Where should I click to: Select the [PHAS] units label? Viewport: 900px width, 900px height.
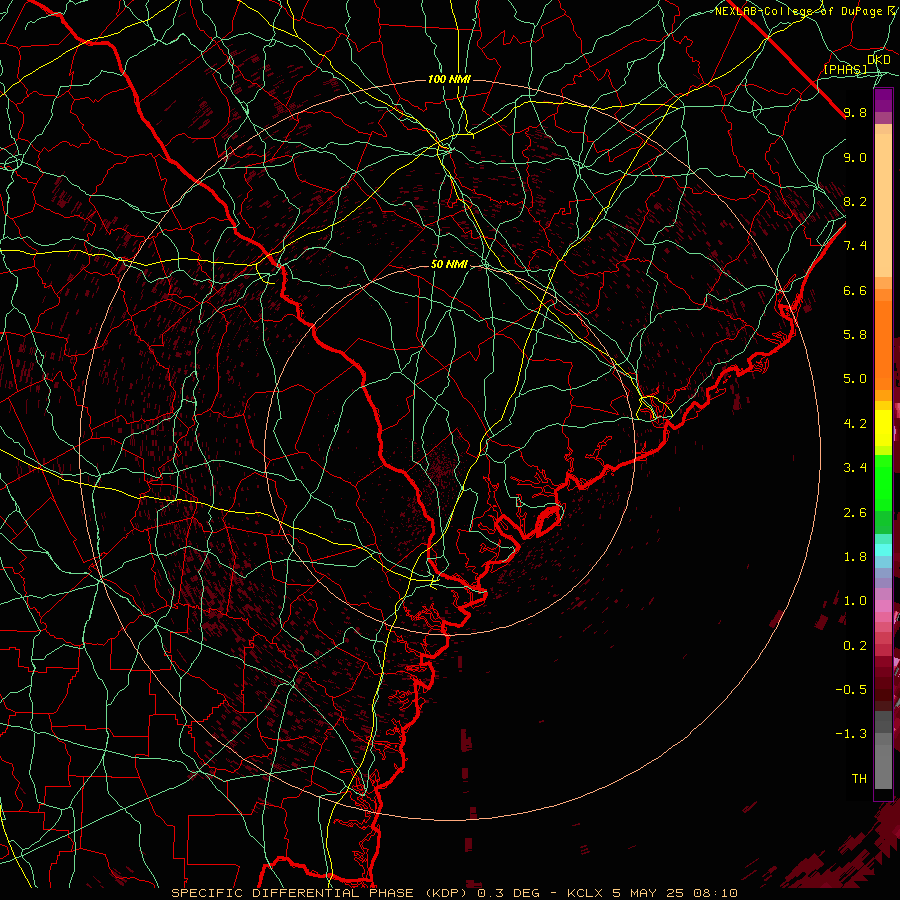(845, 70)
